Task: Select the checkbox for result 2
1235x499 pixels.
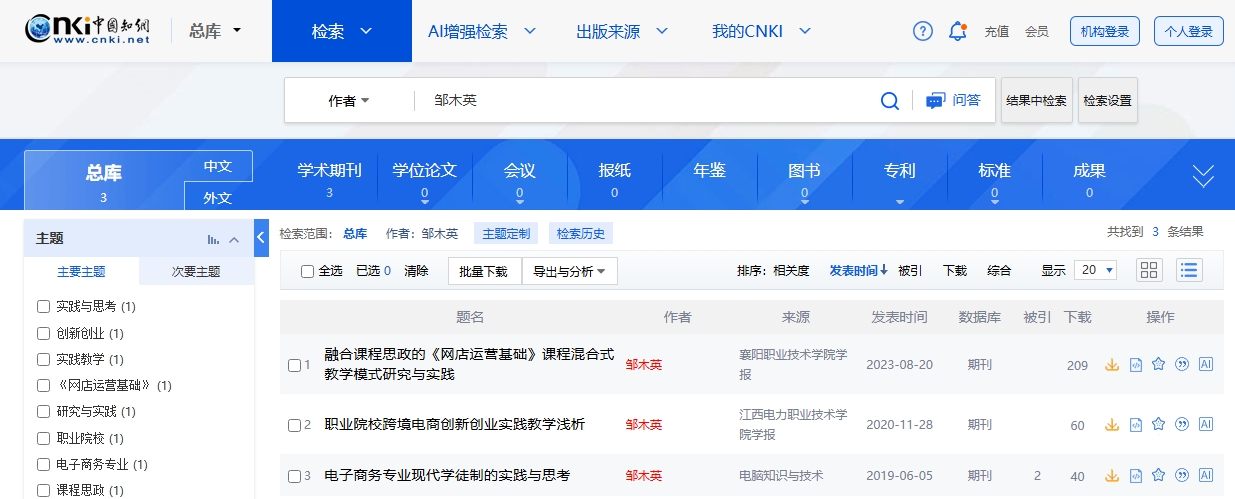Action: pos(294,425)
